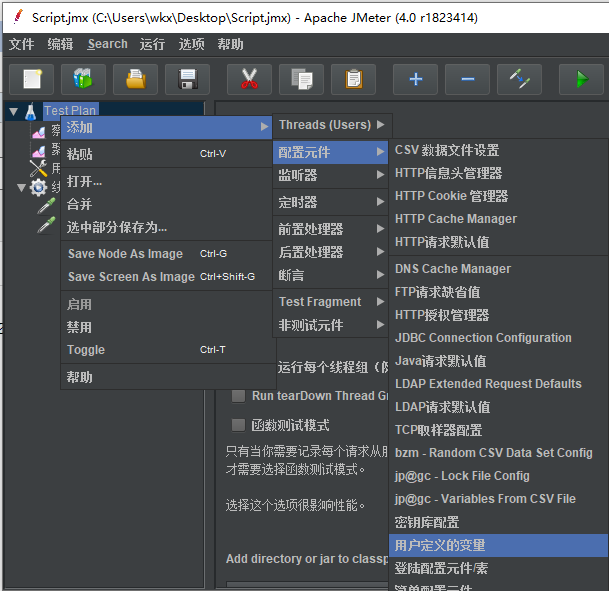609x591 pixels.
Task: Select HTTP Cookie 管理器
Action: pos(498,196)
